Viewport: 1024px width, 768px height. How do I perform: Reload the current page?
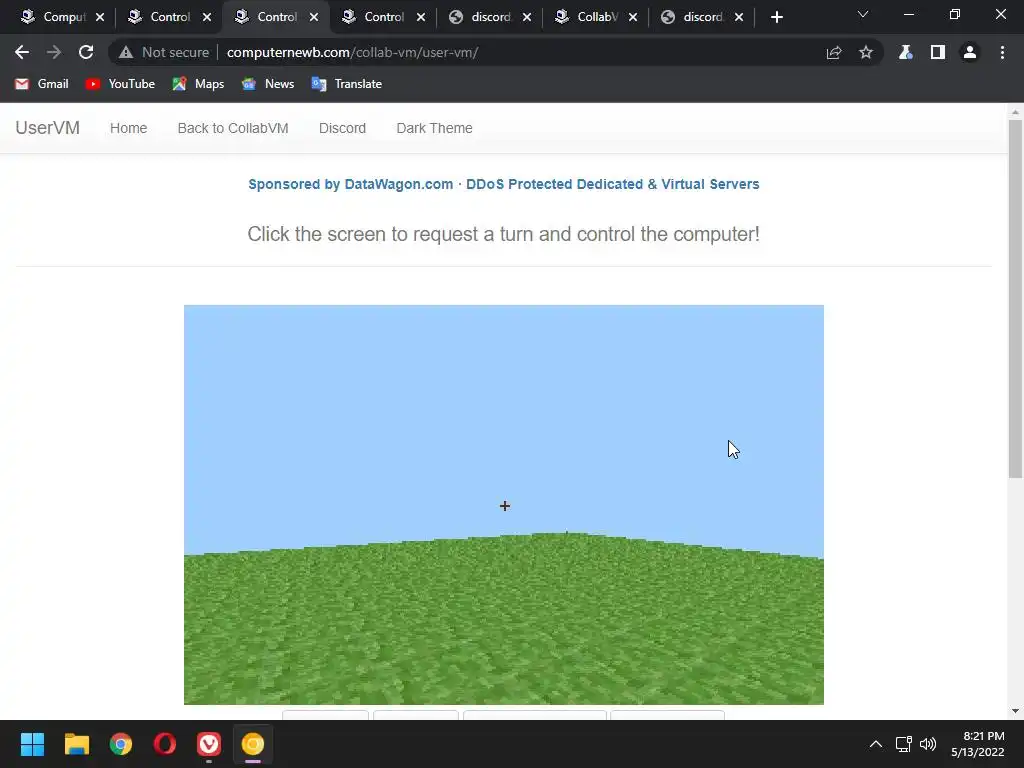86,52
